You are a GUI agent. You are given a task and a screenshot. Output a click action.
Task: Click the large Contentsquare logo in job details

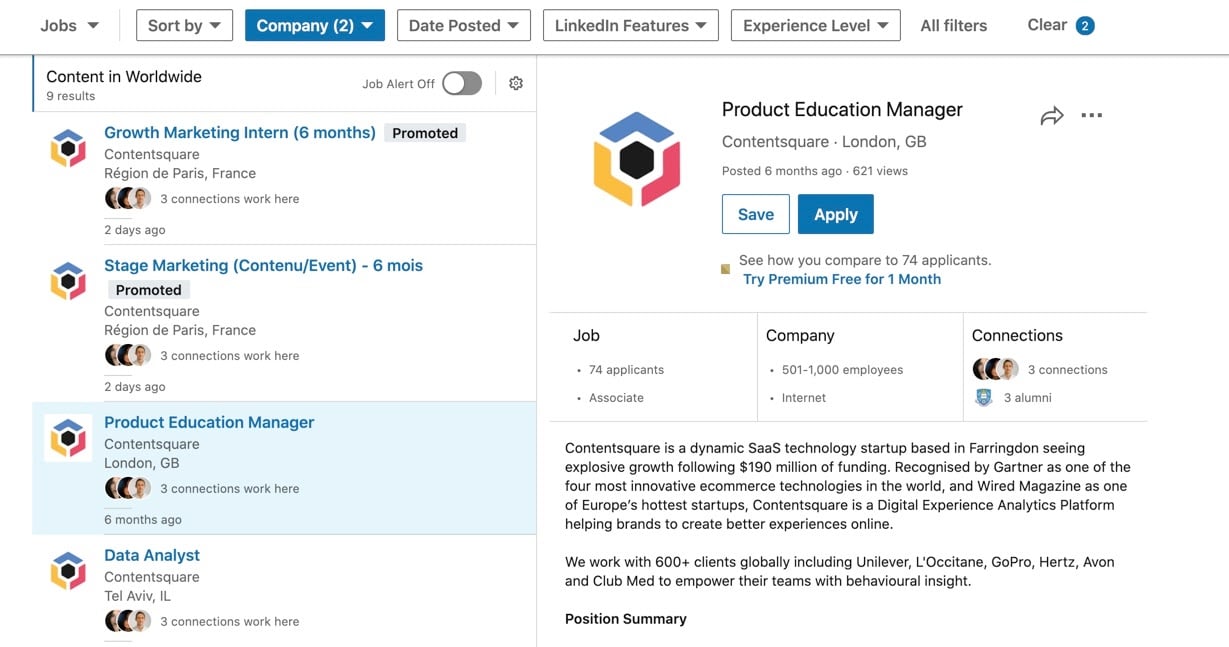636,159
